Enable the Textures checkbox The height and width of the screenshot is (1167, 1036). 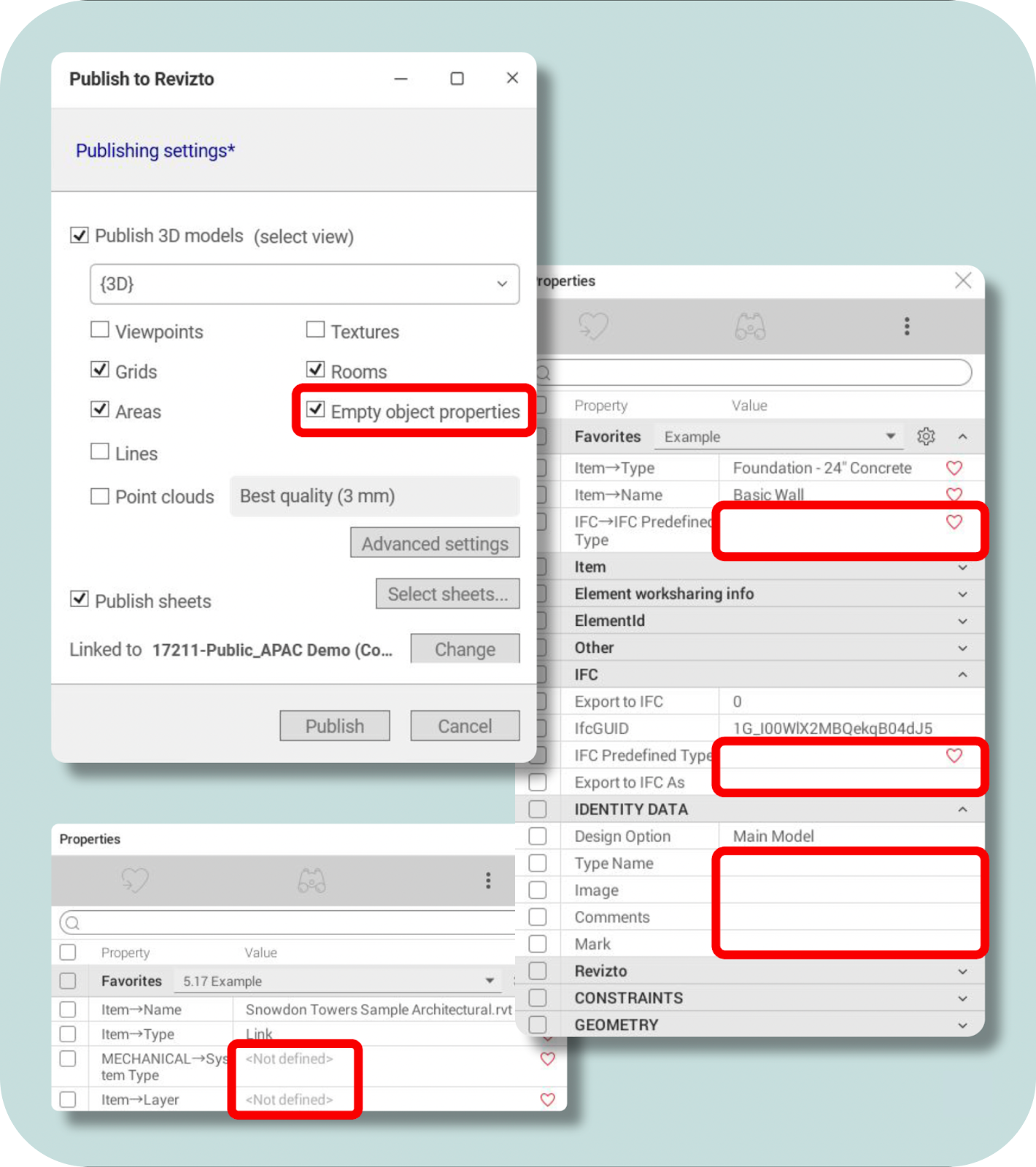[x=315, y=330]
